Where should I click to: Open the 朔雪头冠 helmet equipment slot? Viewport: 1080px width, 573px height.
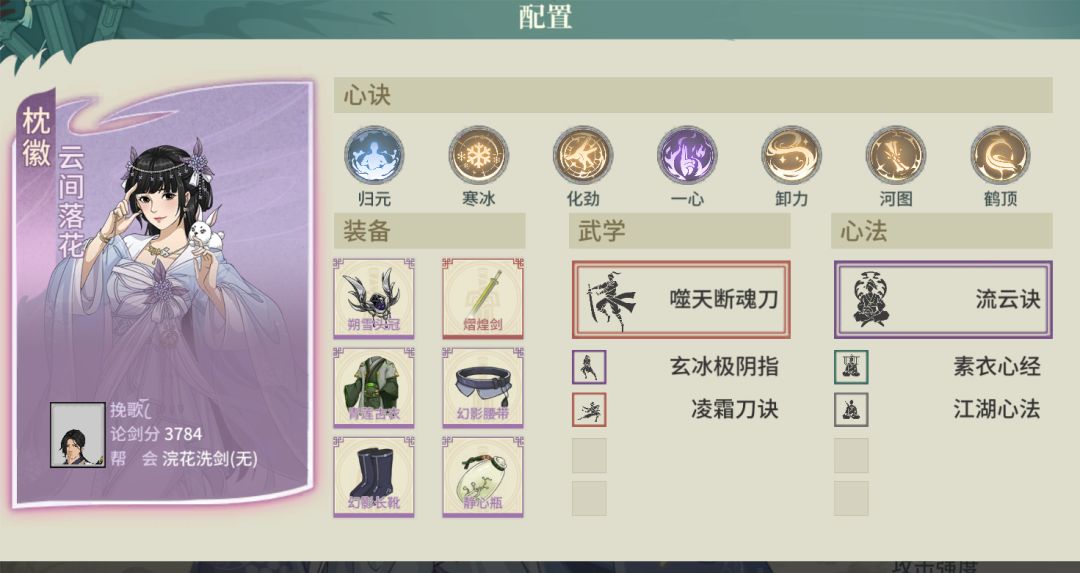point(374,298)
